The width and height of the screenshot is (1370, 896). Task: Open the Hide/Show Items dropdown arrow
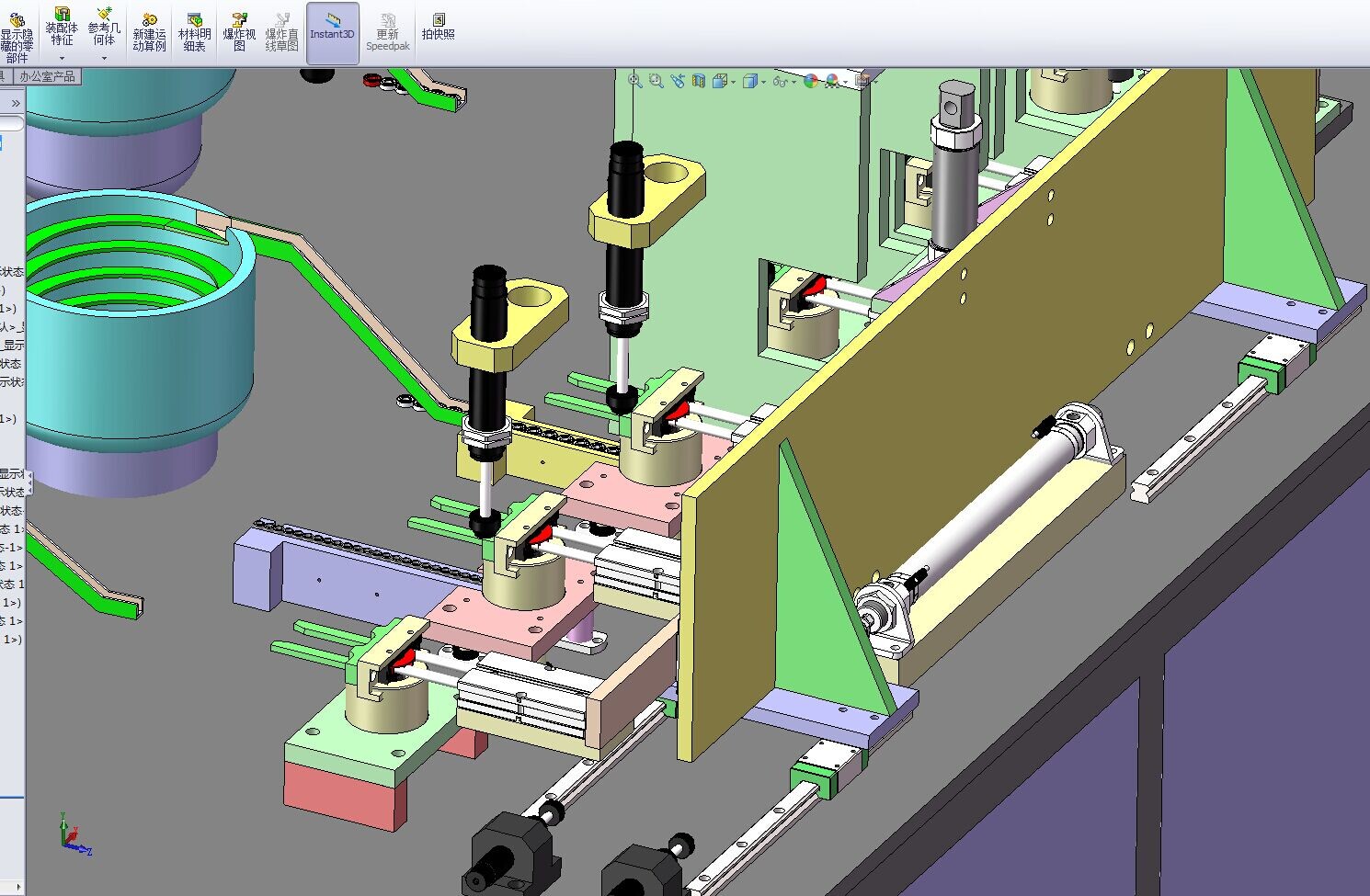tap(793, 82)
